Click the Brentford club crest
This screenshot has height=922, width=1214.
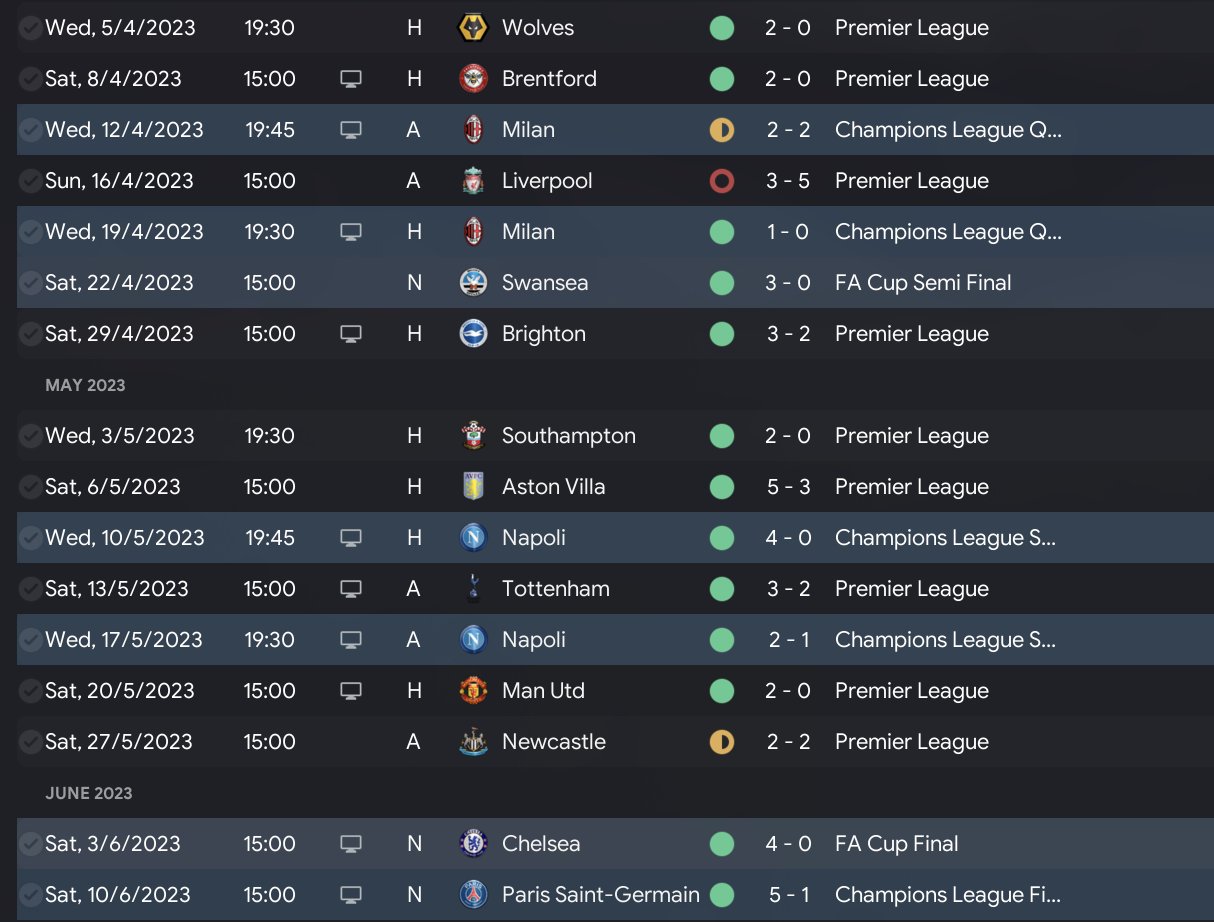[473, 79]
